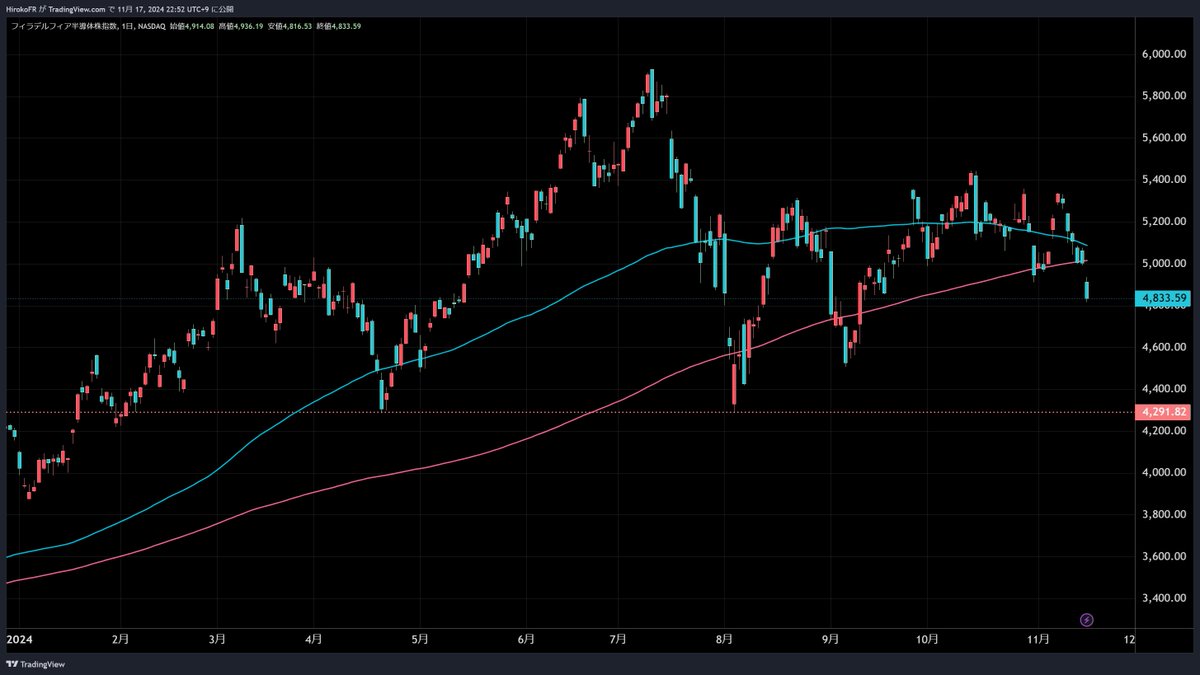Image resolution: width=1200 pixels, height=675 pixels.
Task: Click the TradingView.com text in header
Action: coord(77,9)
